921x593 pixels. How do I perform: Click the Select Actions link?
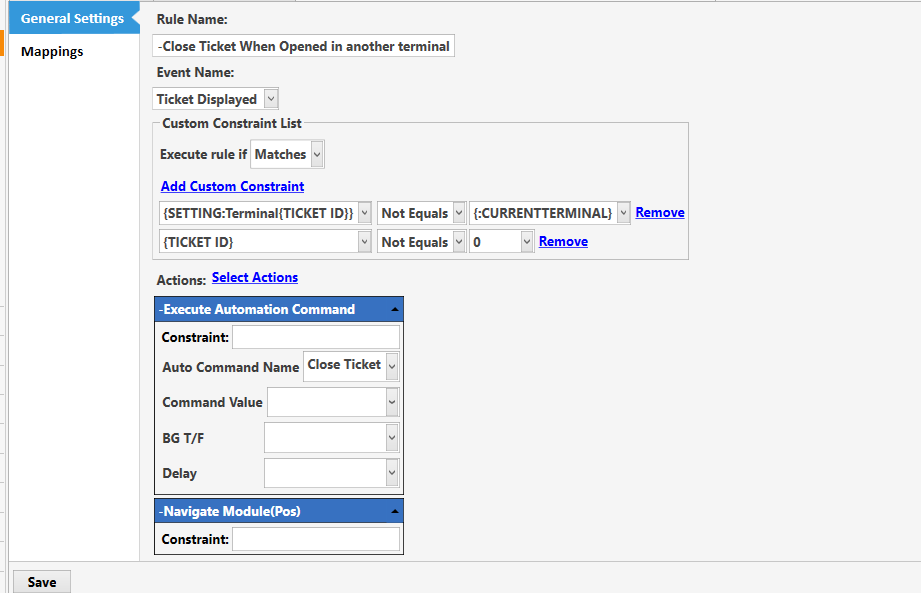(x=255, y=277)
